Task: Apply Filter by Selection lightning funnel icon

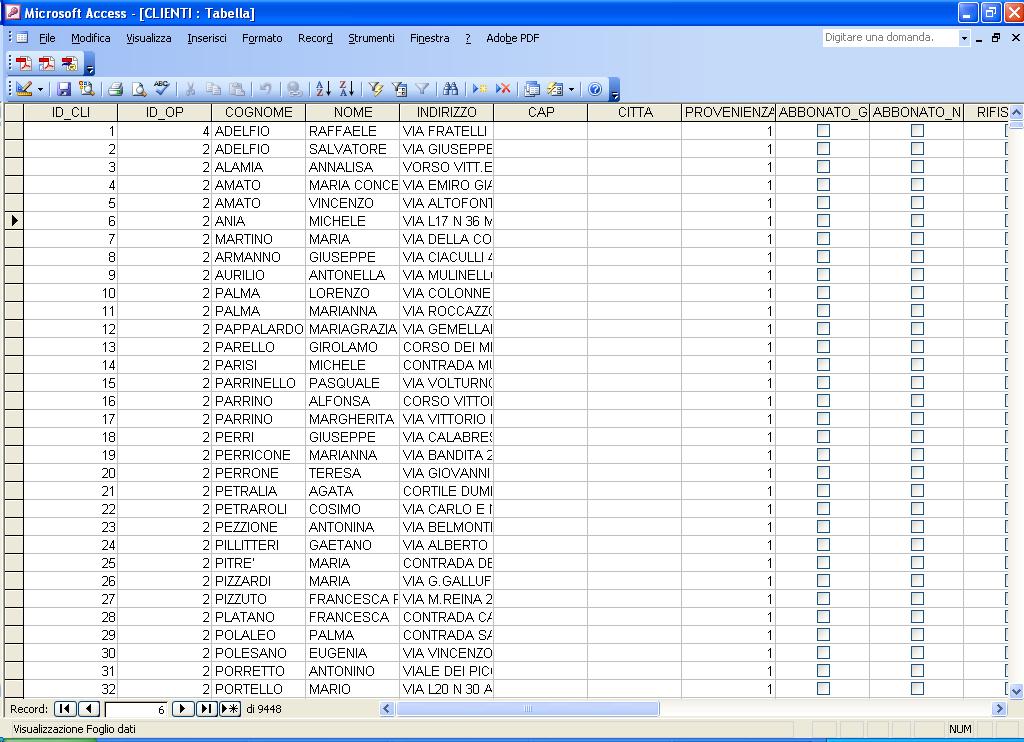Action: (376, 89)
